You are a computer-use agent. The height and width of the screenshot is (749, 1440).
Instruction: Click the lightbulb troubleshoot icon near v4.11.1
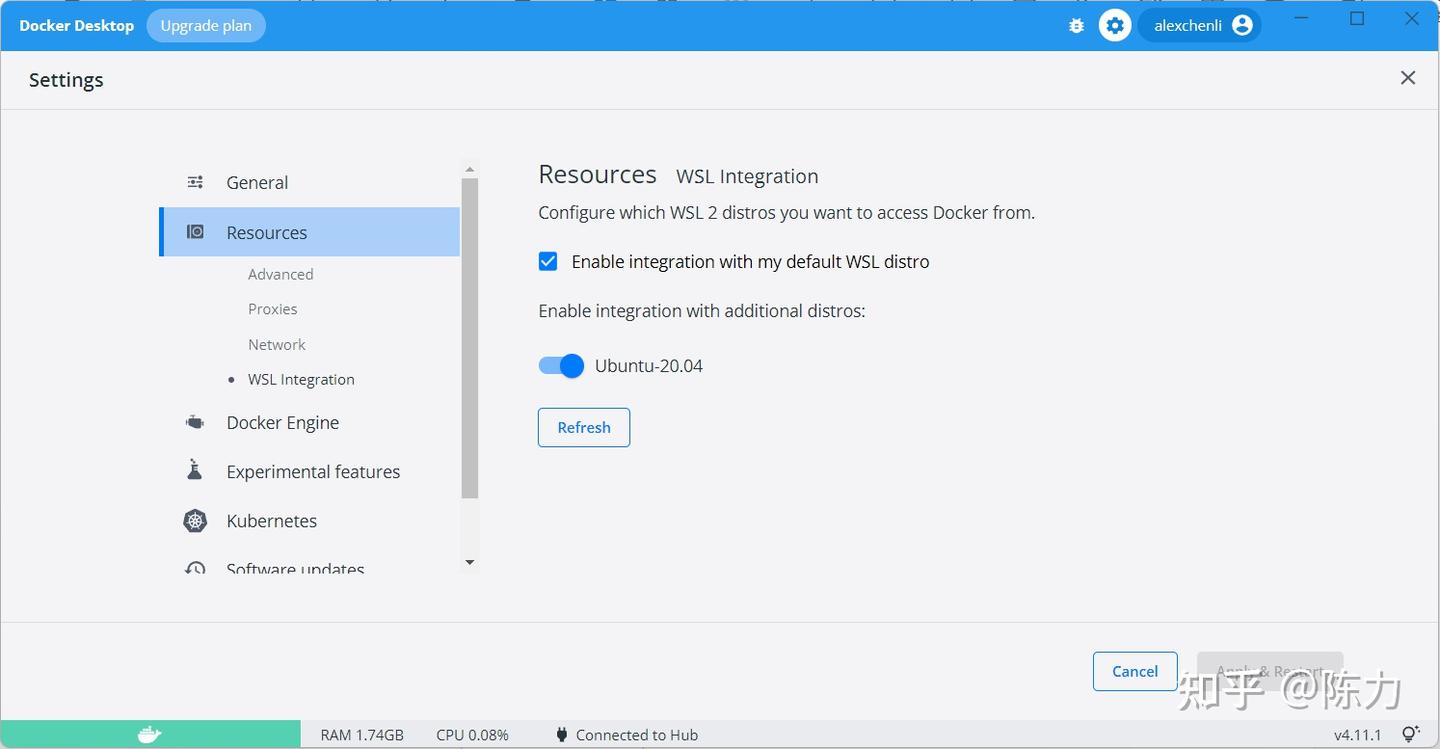click(1410, 733)
